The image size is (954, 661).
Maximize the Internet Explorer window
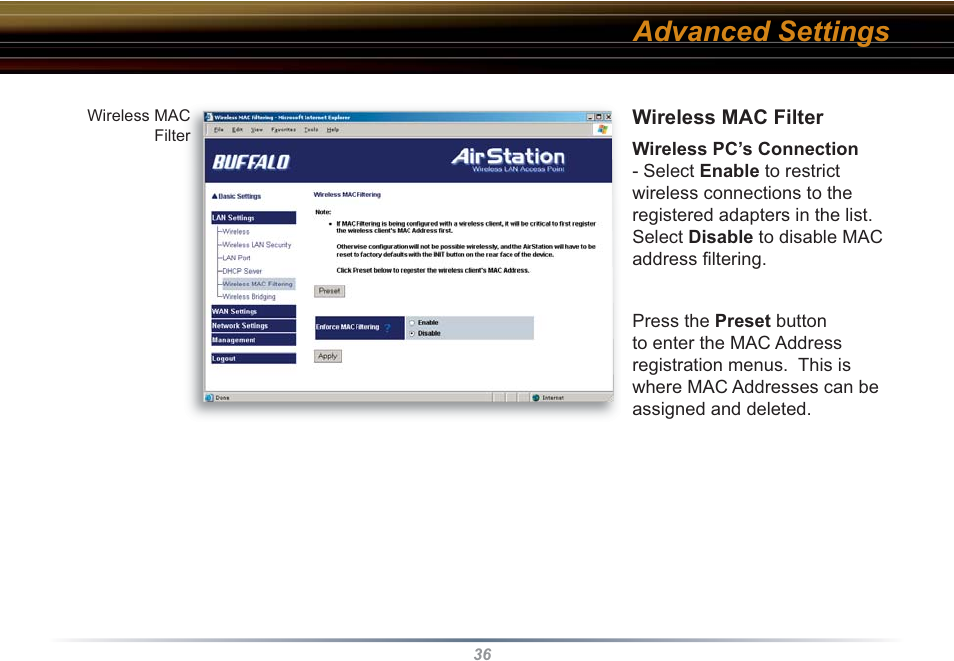(598, 117)
